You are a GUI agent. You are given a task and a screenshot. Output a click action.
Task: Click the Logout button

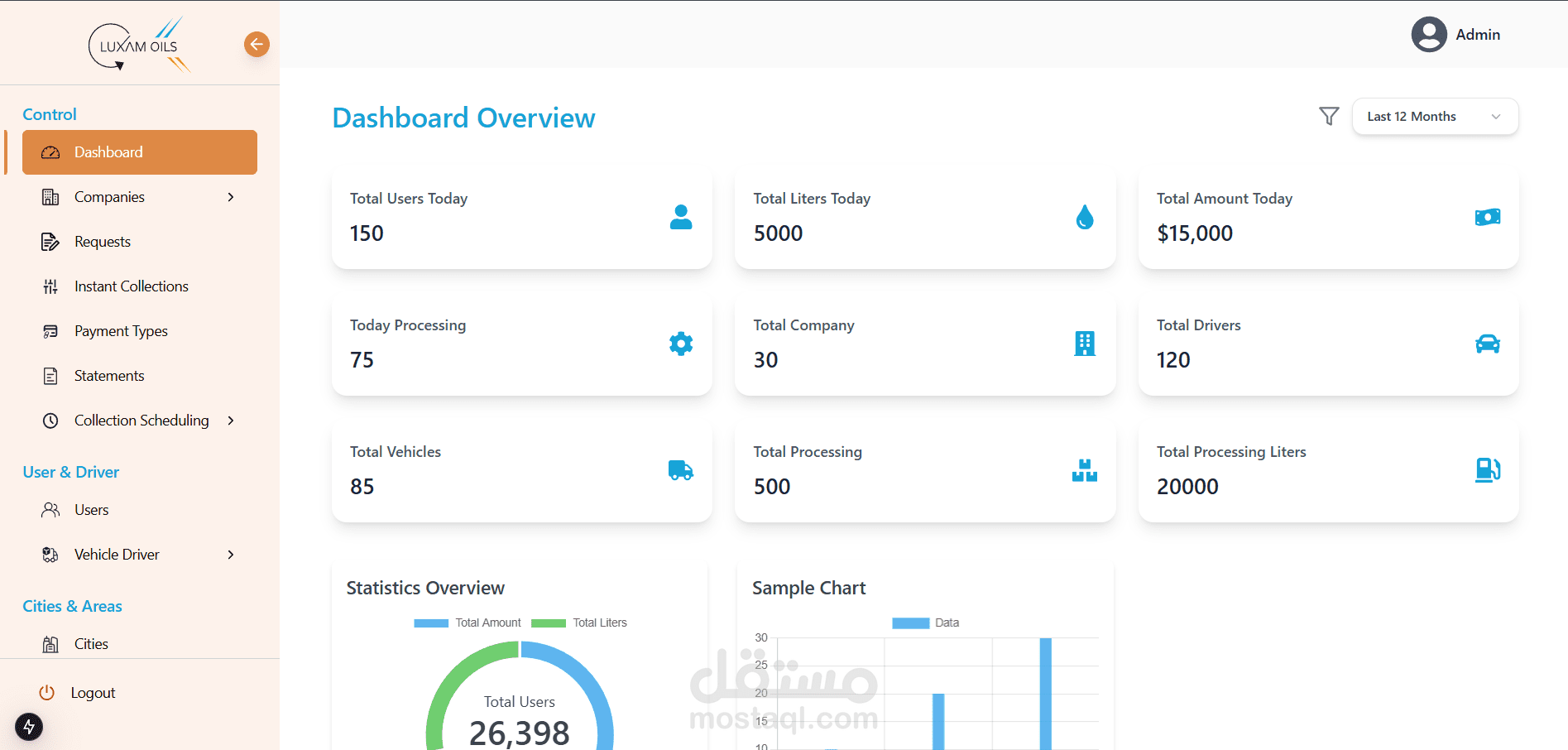click(x=77, y=693)
